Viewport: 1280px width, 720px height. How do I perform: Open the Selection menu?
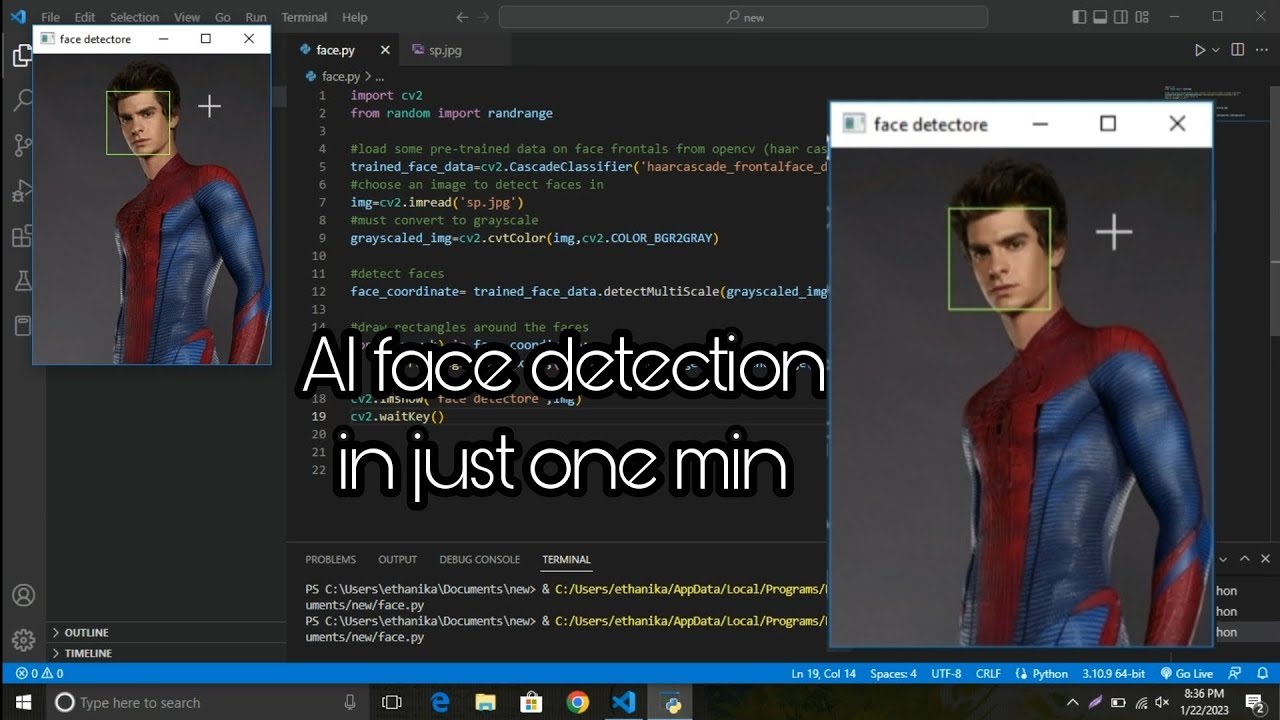[x=134, y=17]
